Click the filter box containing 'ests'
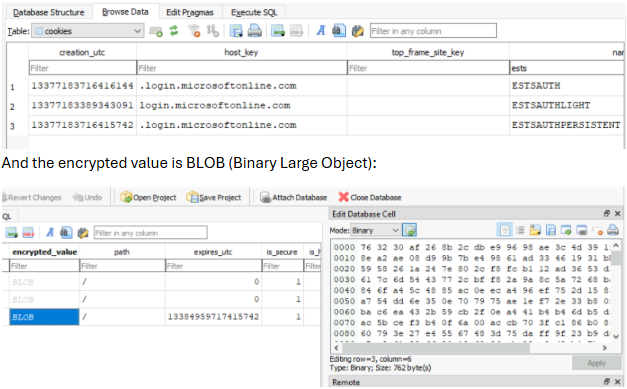 [x=567, y=68]
